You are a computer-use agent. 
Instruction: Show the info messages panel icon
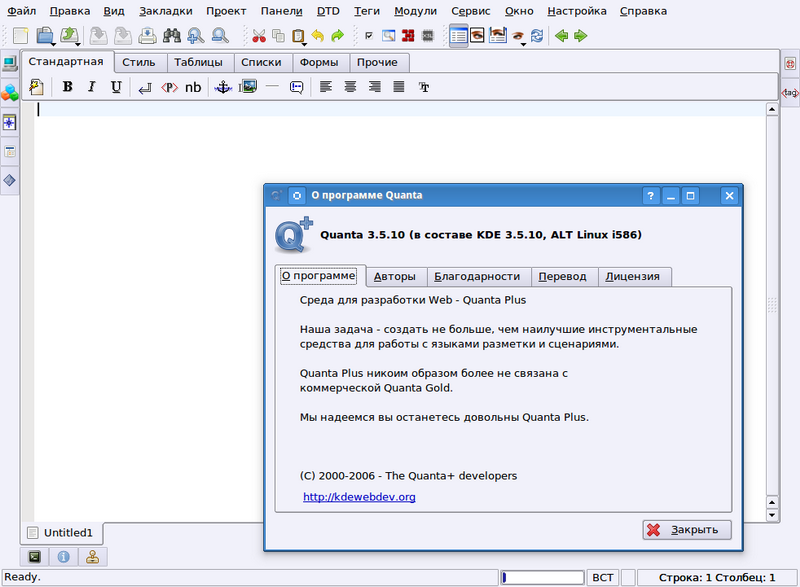click(63, 557)
